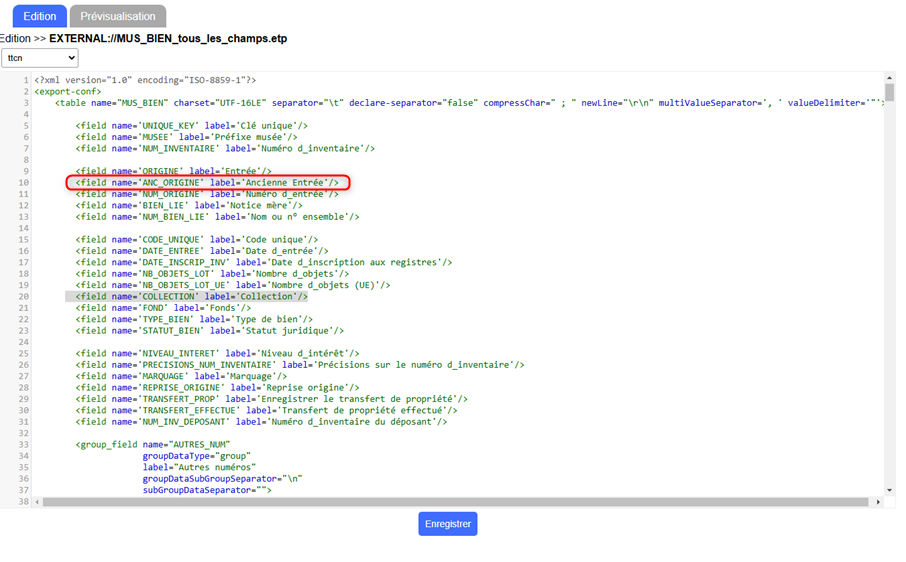This screenshot has width=906, height=562.
Task: Click the STATUT_BIEN field line
Action: point(208,330)
